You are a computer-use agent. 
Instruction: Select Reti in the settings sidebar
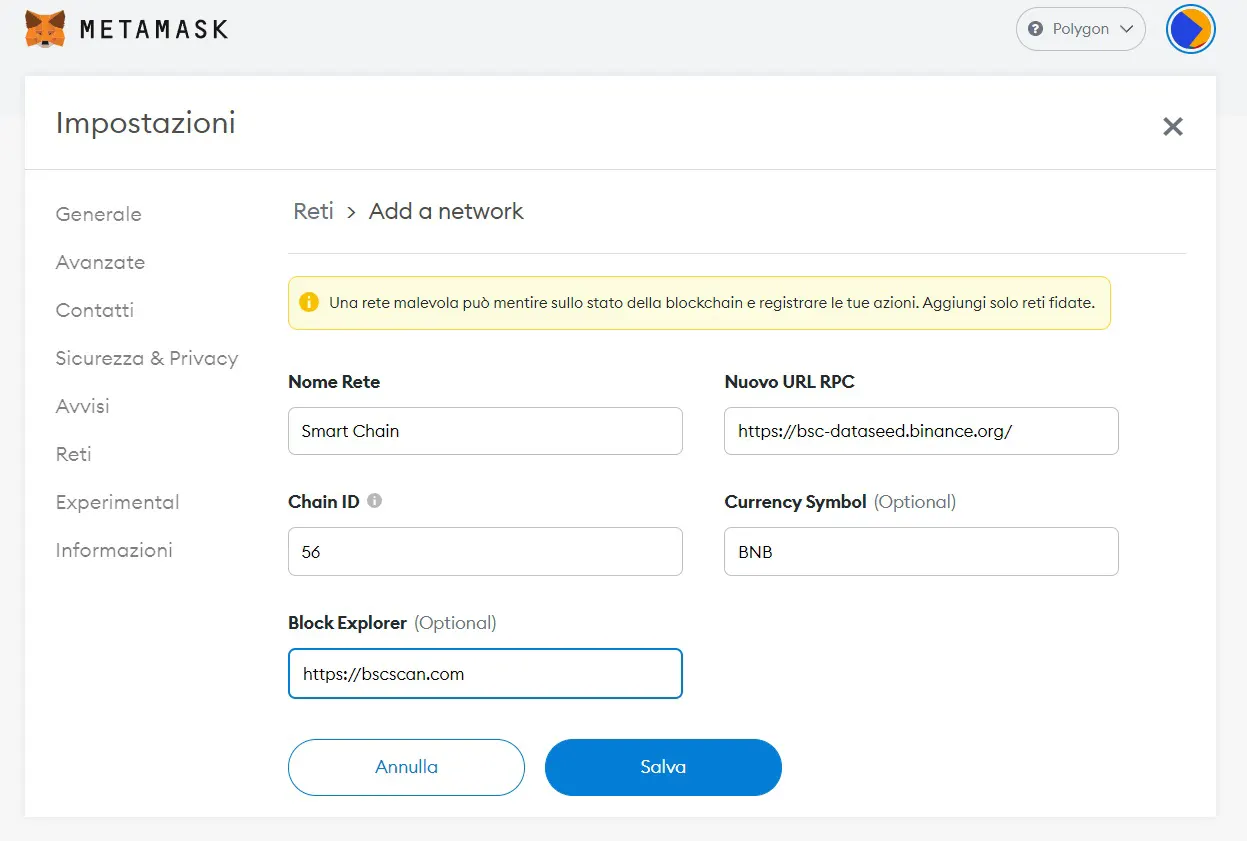tap(73, 454)
